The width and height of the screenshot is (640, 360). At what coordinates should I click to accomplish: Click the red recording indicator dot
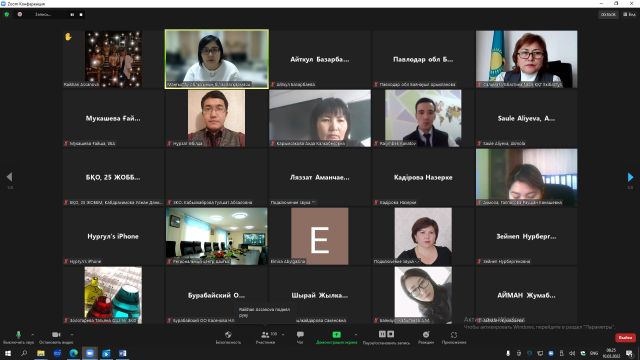pos(20,14)
